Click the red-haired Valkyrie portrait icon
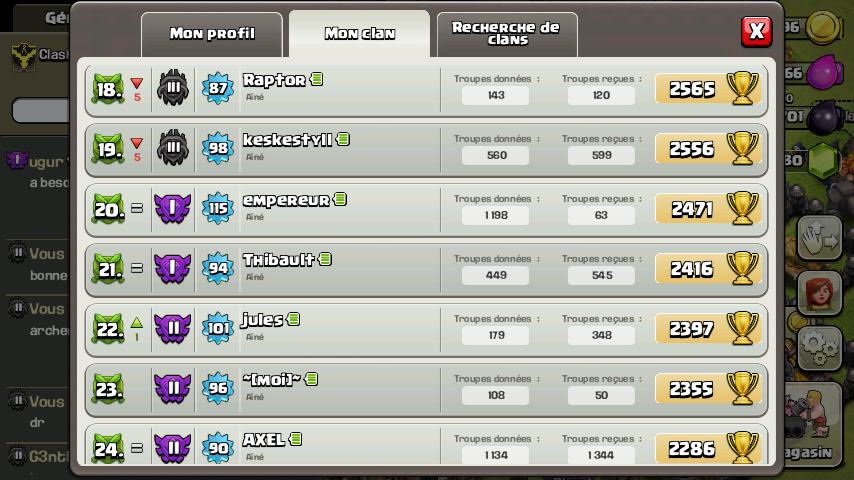Viewport: 854px width, 480px height. 820,293
